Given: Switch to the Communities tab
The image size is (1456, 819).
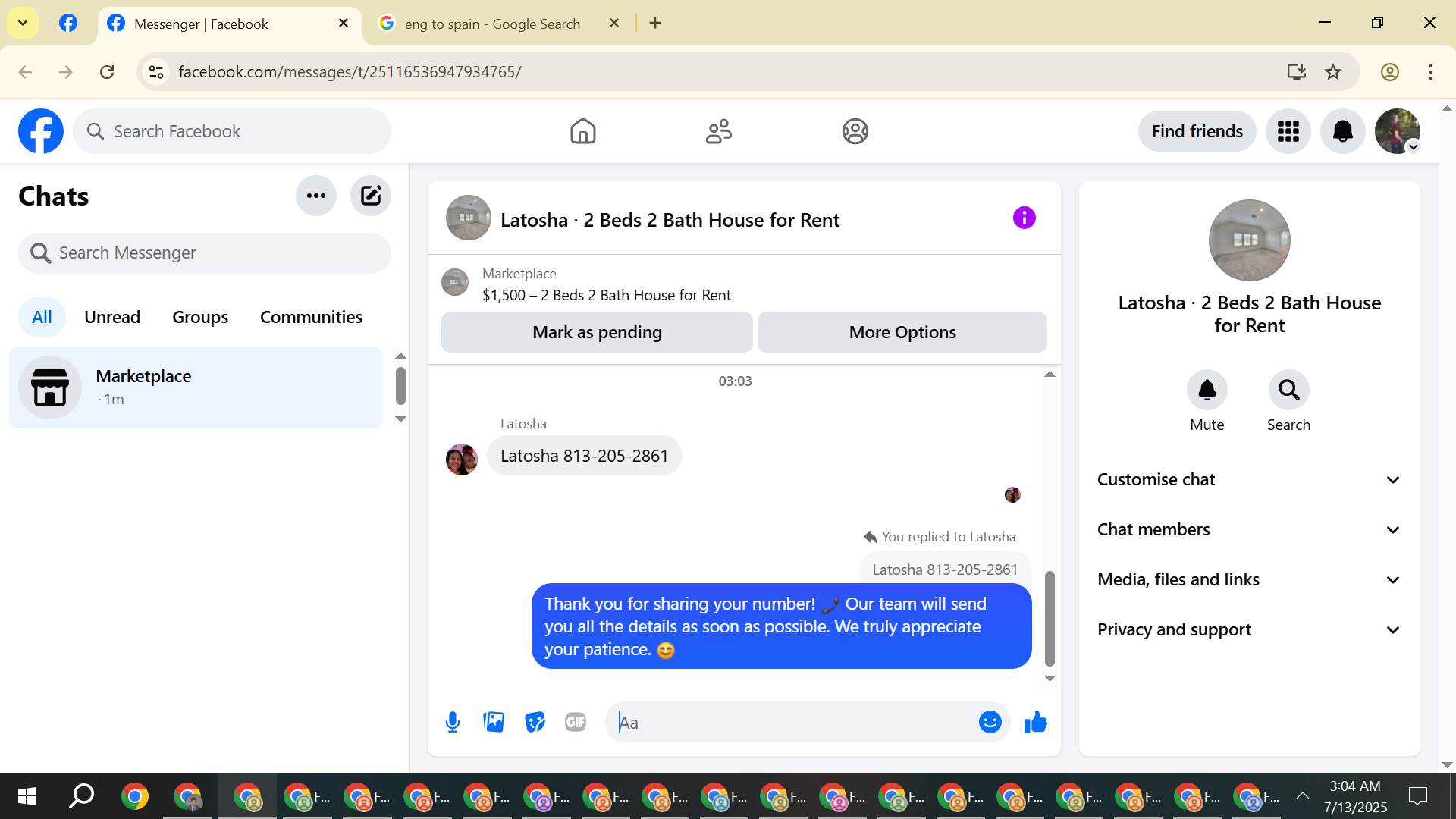Looking at the screenshot, I should [x=311, y=317].
